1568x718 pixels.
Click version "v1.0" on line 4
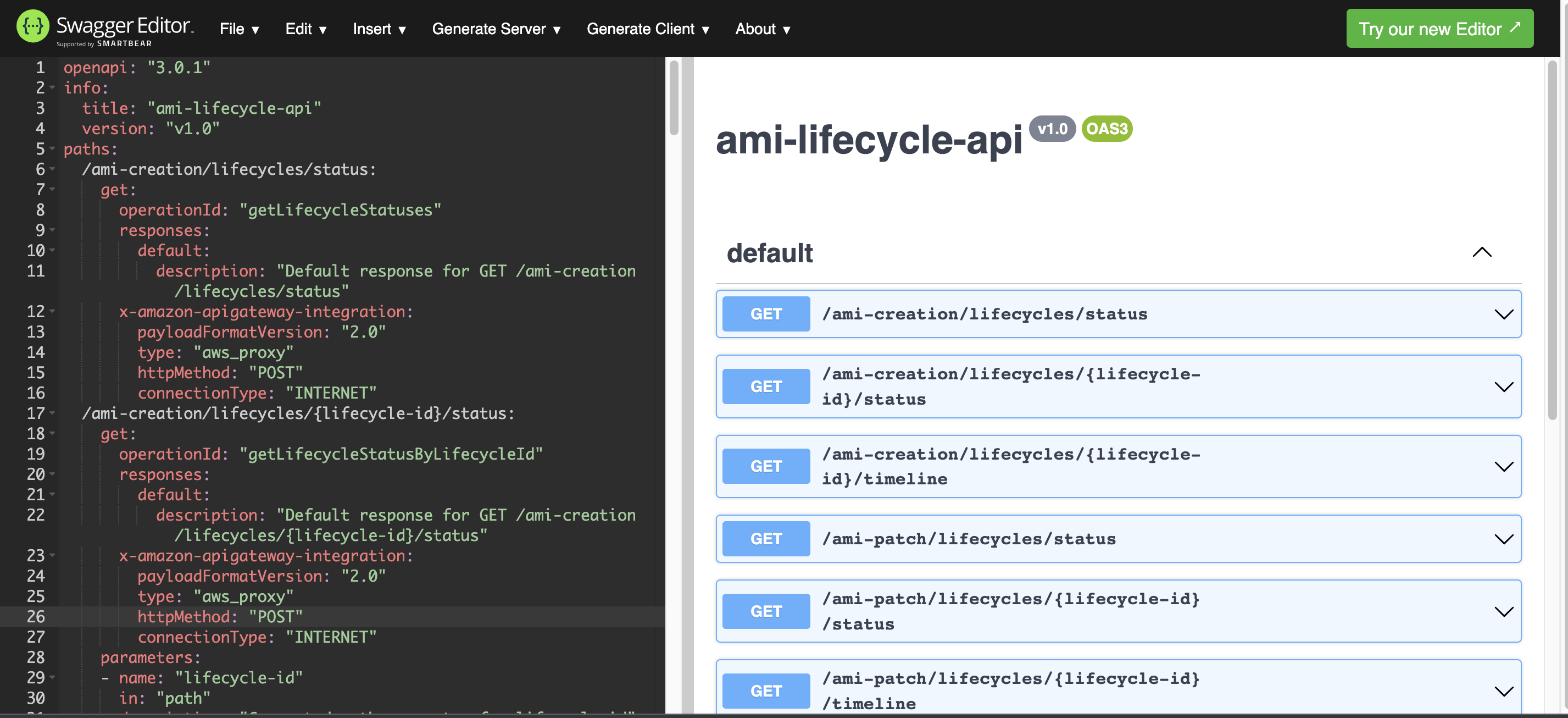click(151, 129)
